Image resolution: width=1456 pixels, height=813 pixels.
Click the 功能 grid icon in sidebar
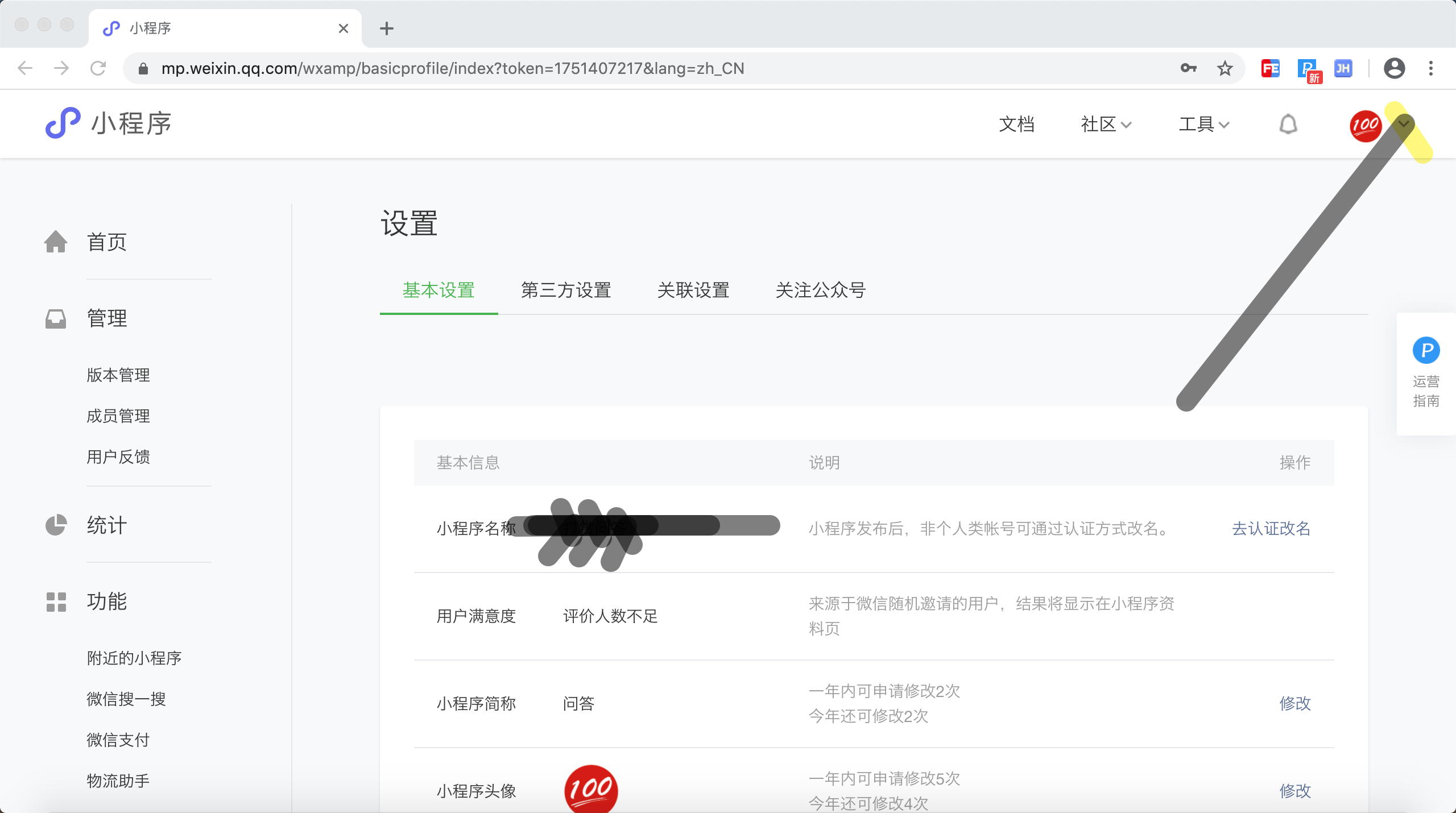(56, 602)
